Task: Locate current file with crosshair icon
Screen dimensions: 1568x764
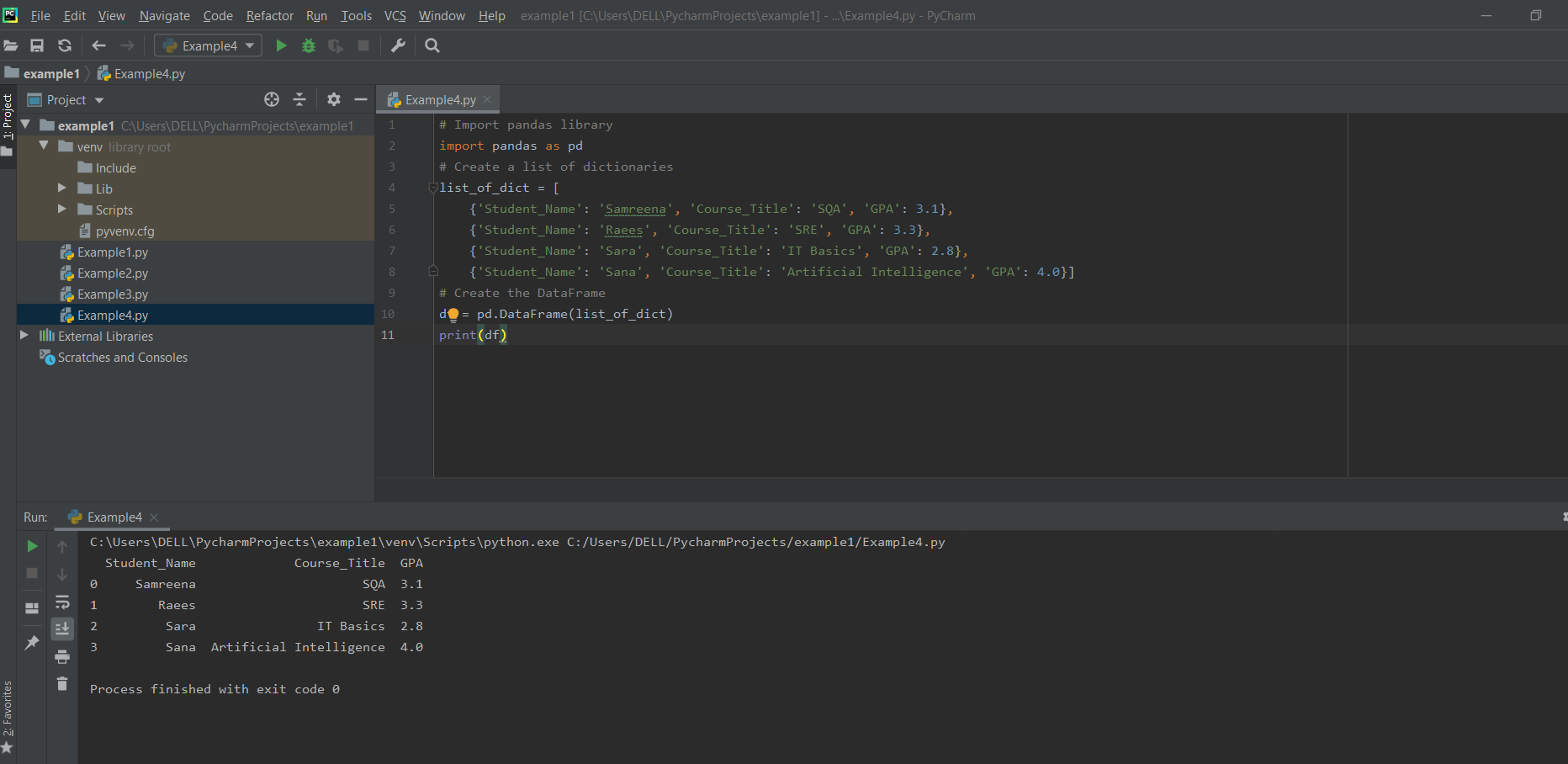Action: coord(272,99)
